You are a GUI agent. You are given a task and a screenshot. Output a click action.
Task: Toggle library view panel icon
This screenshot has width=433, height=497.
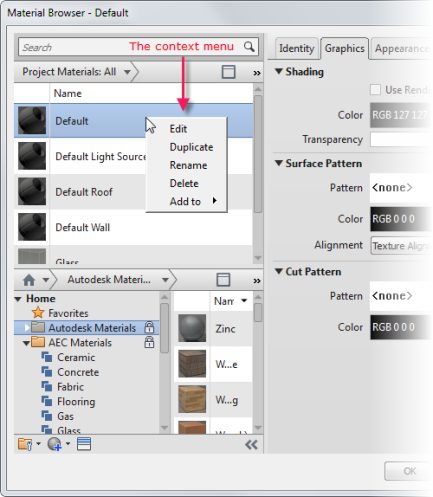point(223,280)
